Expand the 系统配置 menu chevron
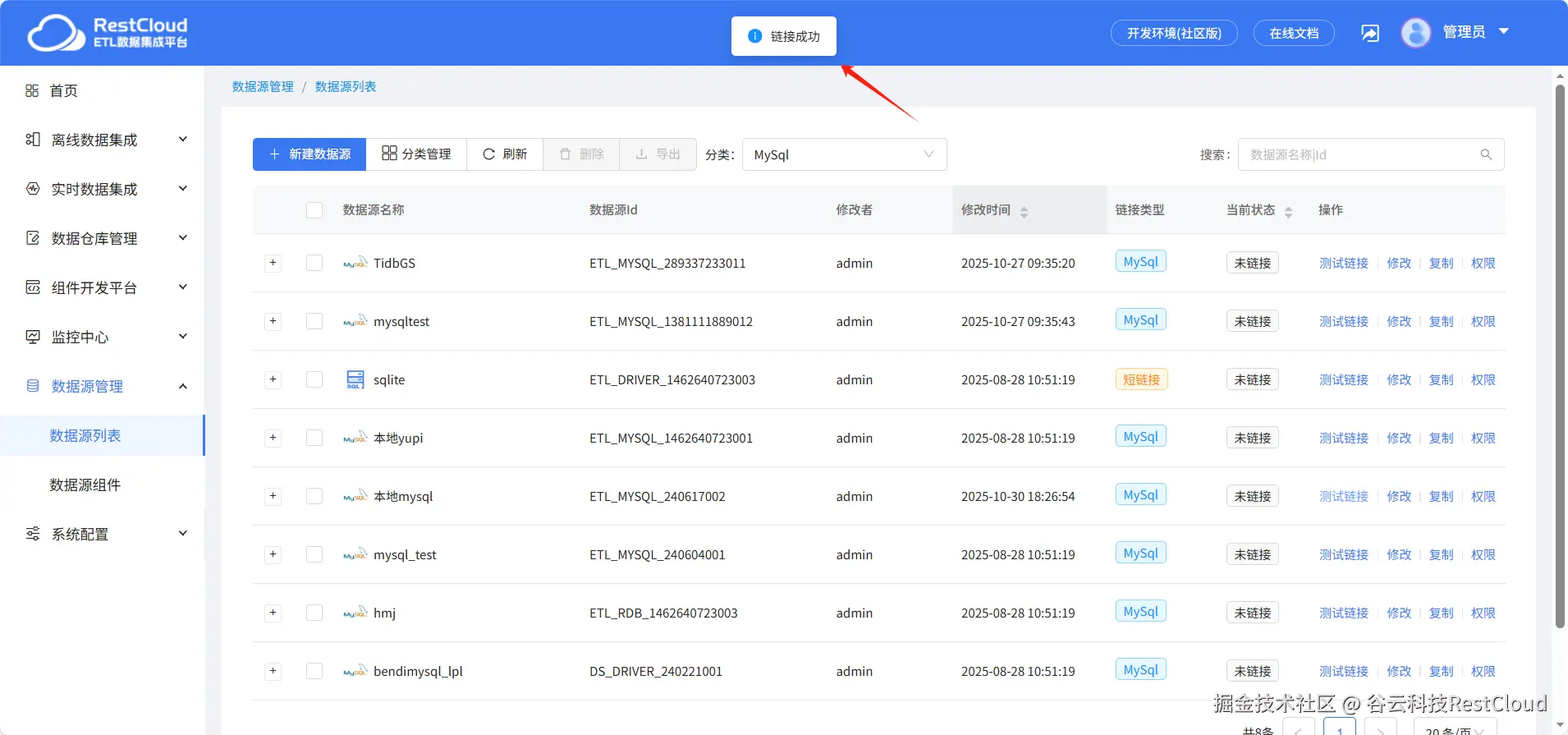 pyautogui.click(x=183, y=534)
